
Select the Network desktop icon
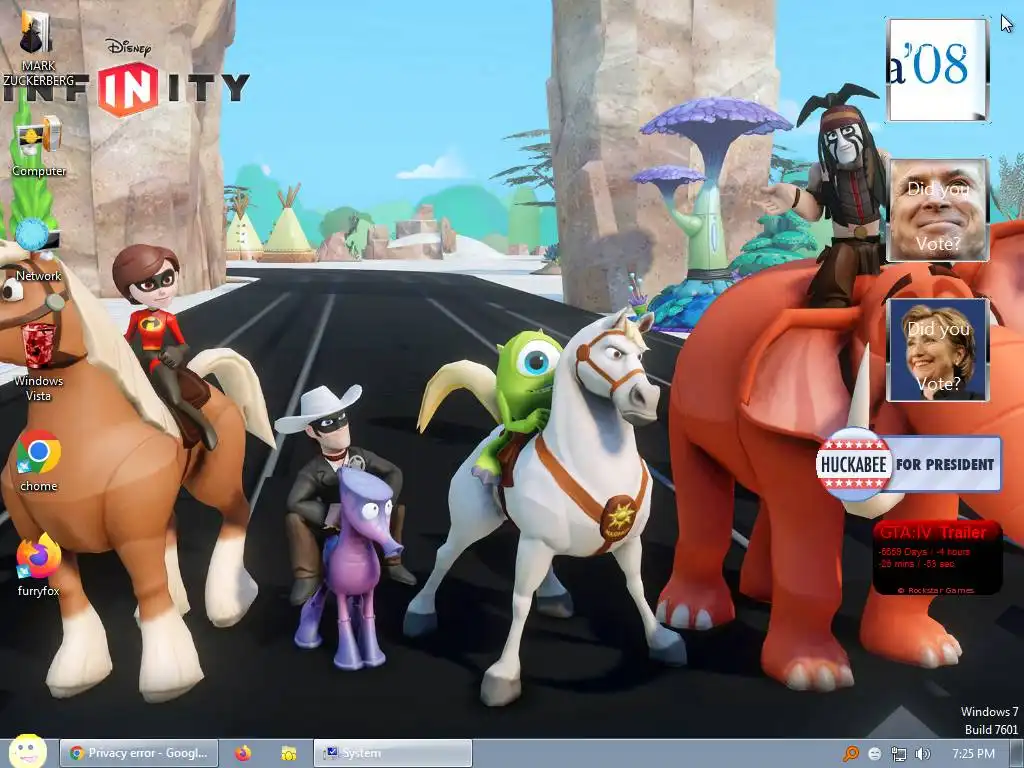[39, 251]
